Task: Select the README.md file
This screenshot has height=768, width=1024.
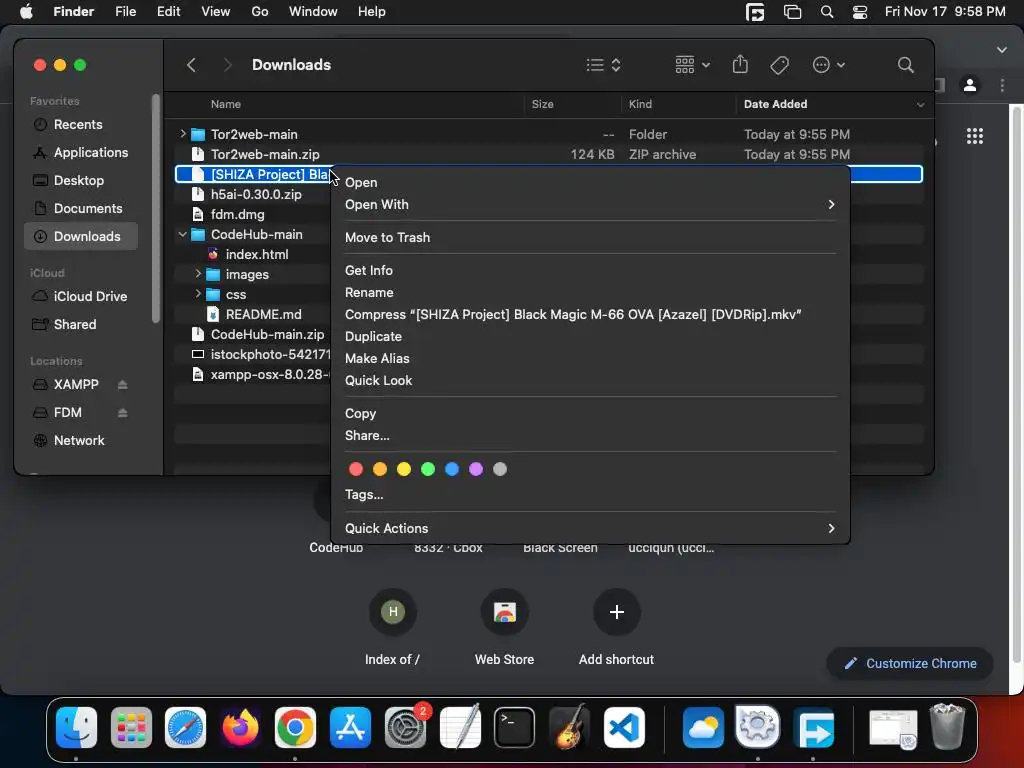Action: (x=263, y=314)
